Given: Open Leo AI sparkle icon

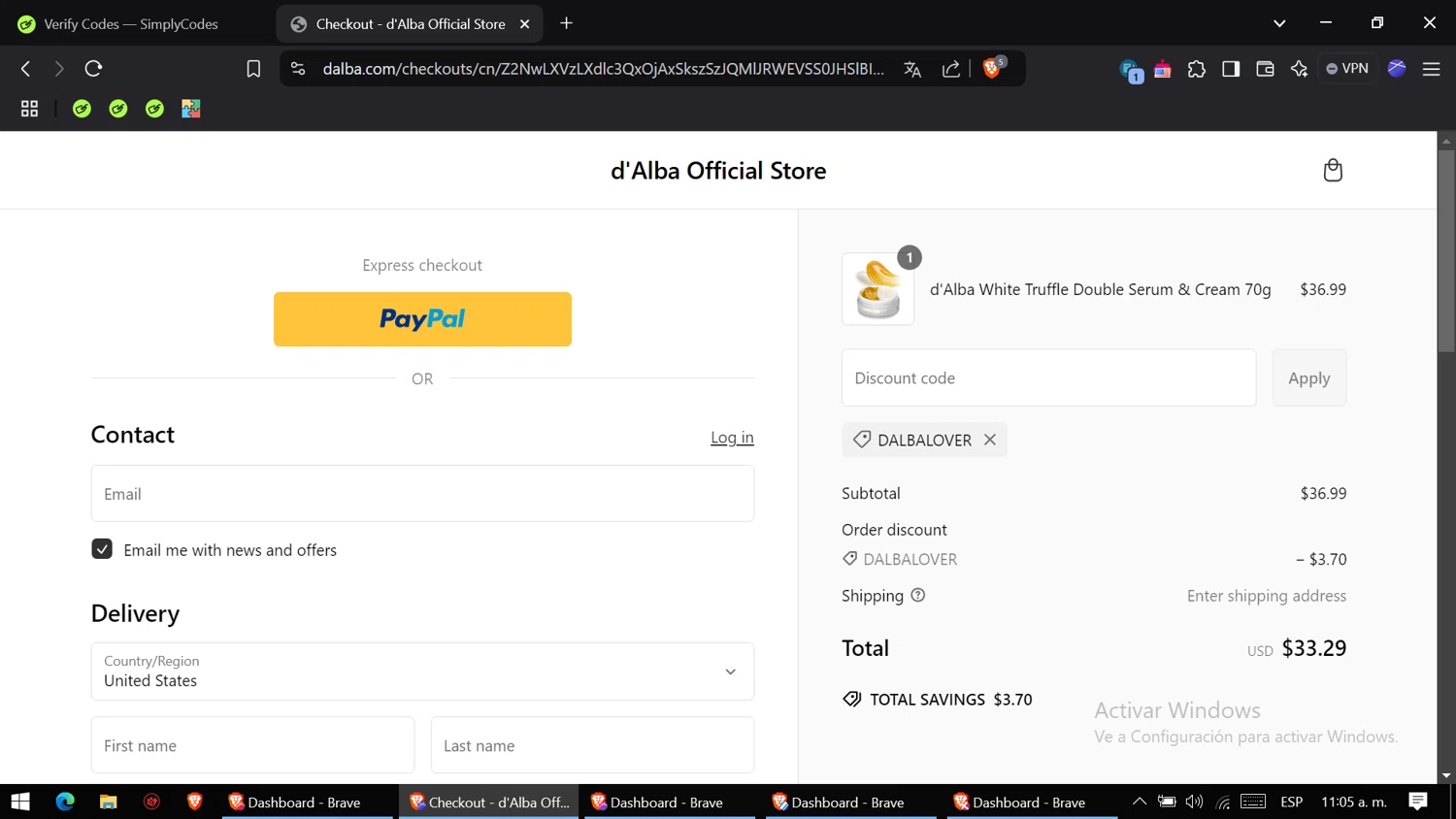Looking at the screenshot, I should click(1299, 69).
